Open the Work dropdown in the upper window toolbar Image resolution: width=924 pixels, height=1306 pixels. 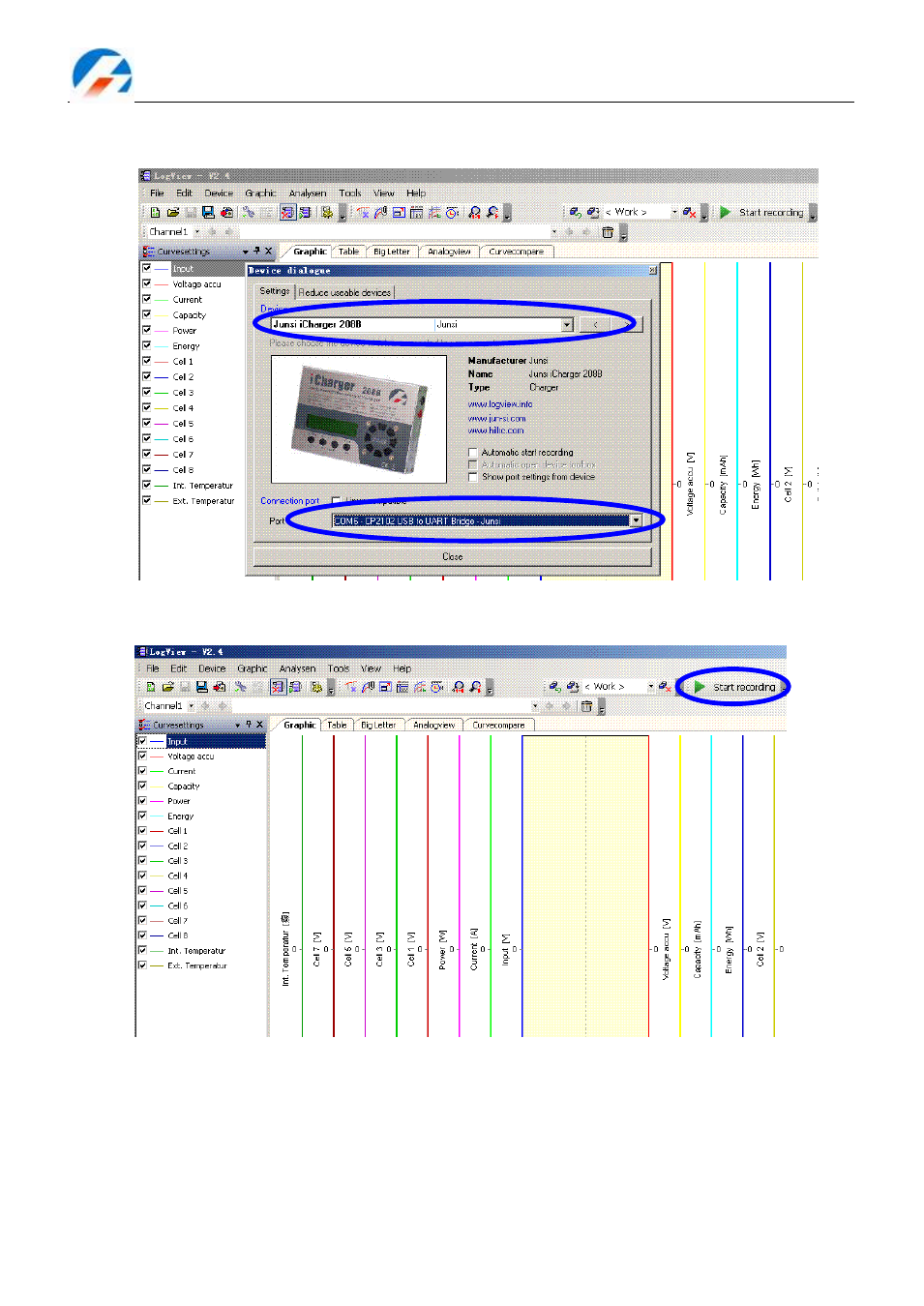pyautogui.click(x=674, y=213)
